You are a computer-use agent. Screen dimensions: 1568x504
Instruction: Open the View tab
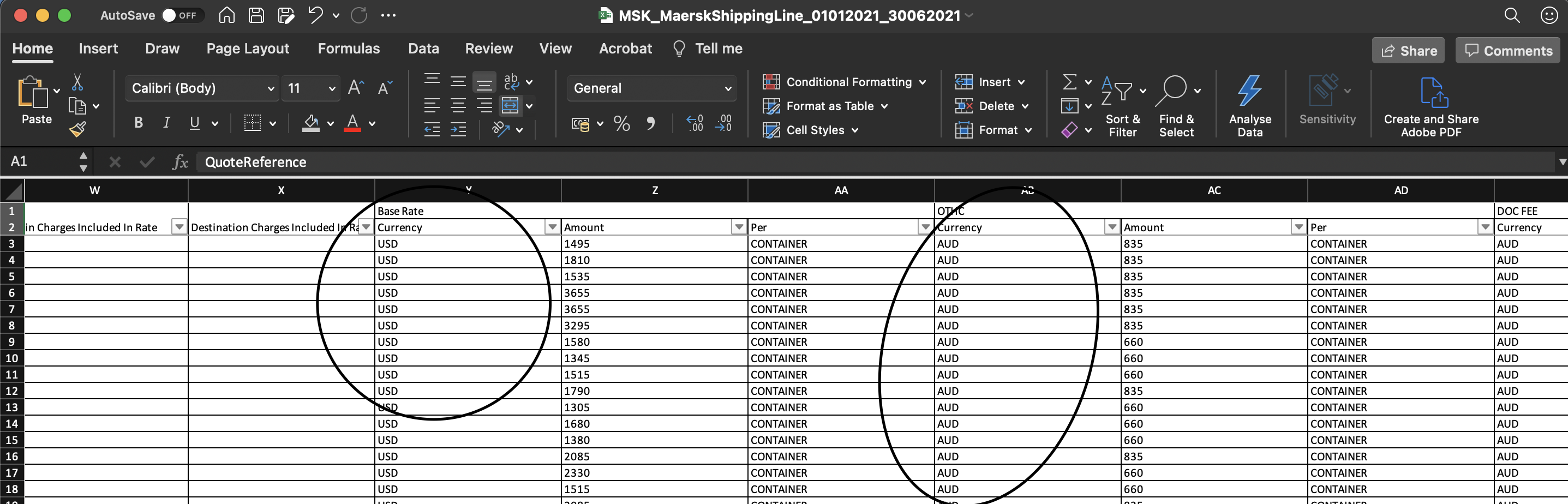pyautogui.click(x=555, y=49)
